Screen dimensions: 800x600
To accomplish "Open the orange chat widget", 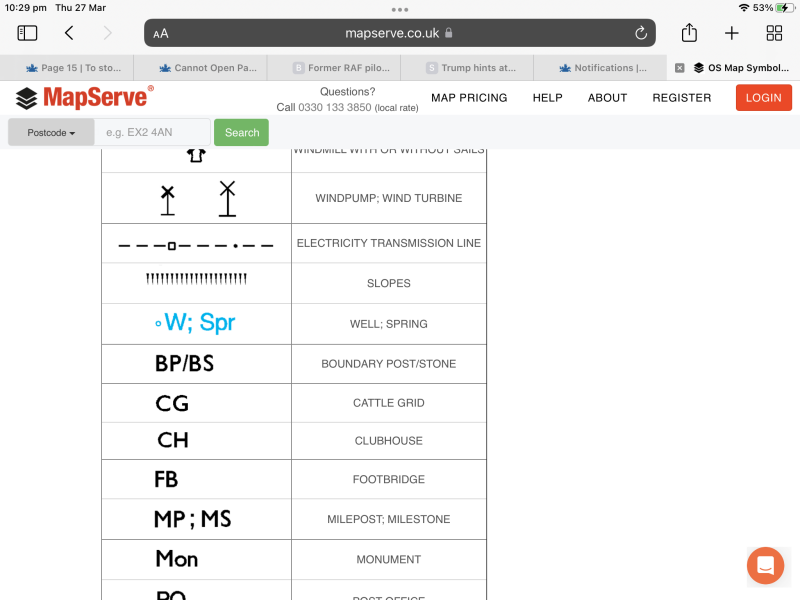I will coord(765,566).
